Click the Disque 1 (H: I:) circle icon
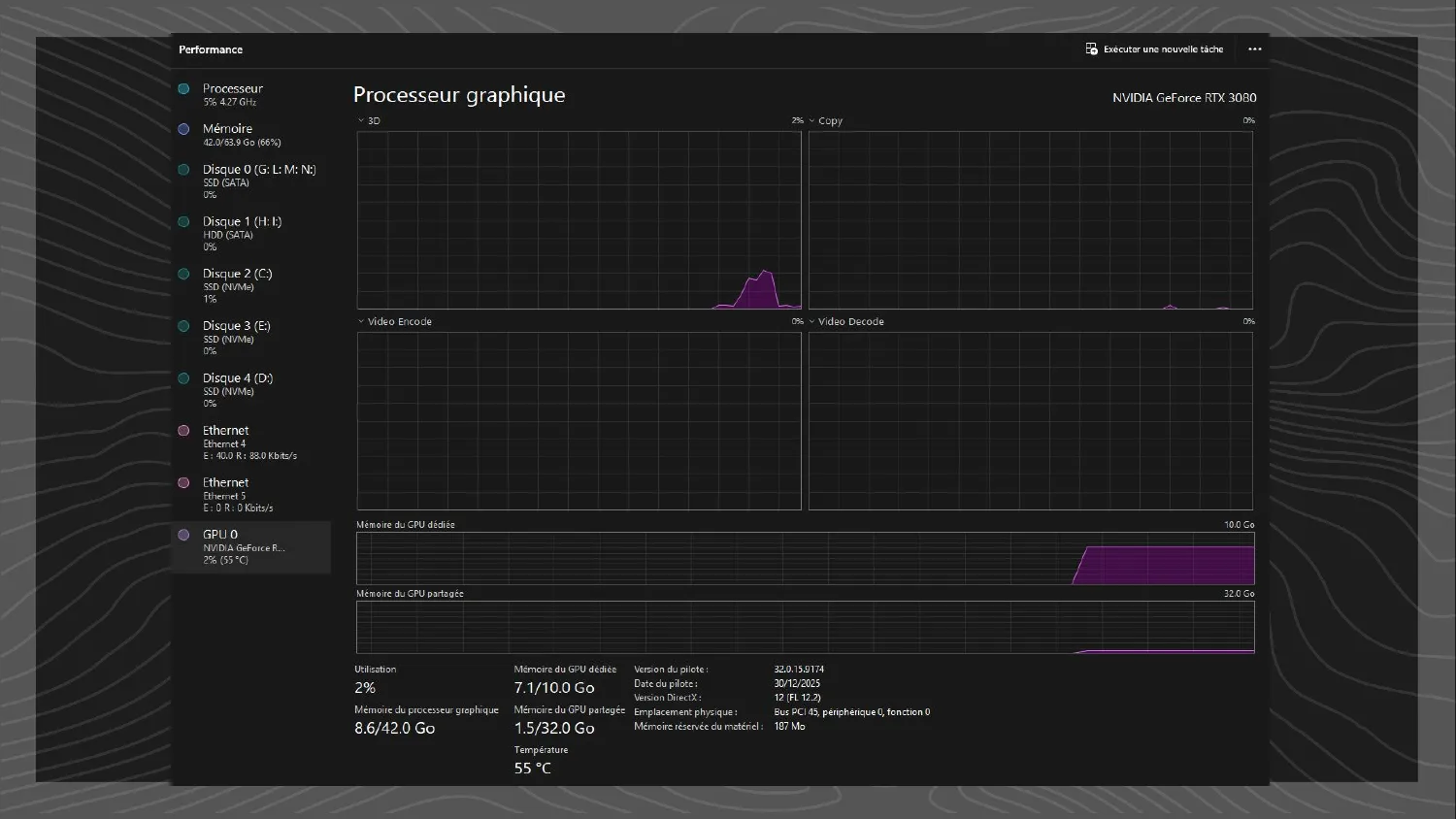Screen dimensions: 1456x819 tap(183, 222)
